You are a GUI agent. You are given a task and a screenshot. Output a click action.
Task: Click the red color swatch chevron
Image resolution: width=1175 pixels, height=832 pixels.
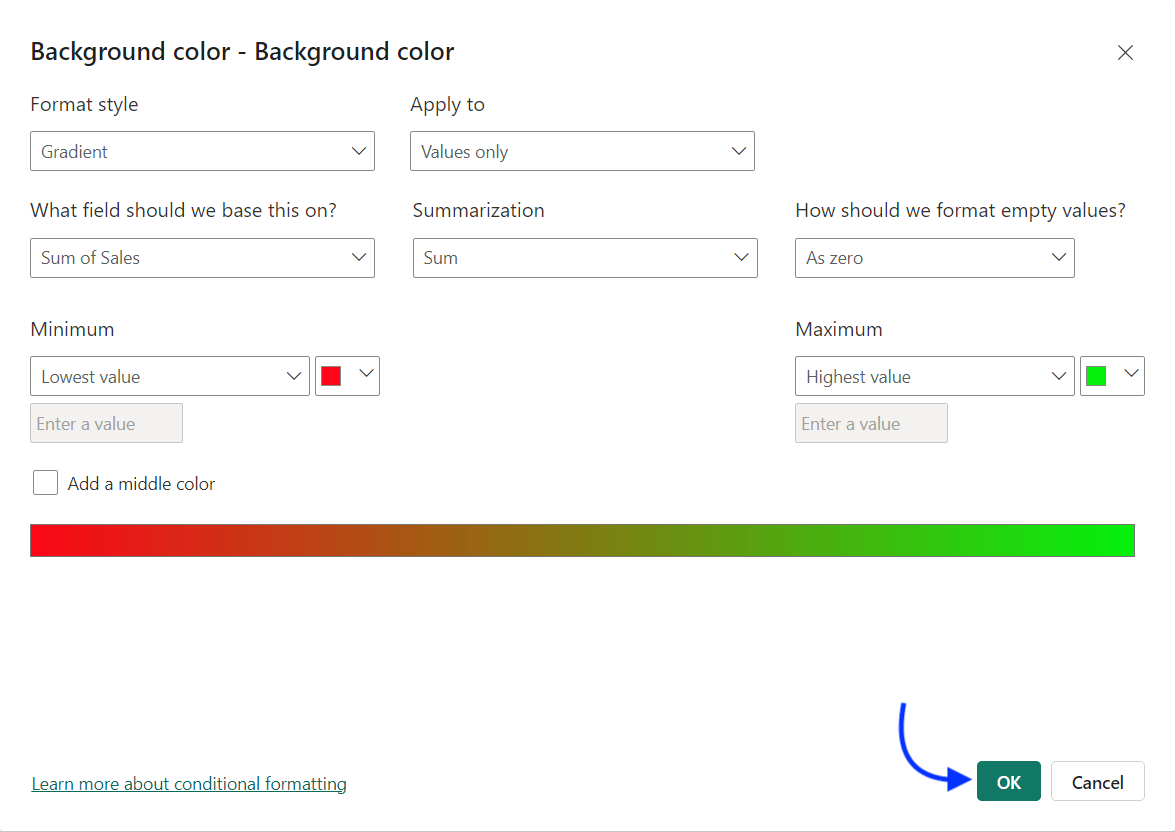[365, 376]
